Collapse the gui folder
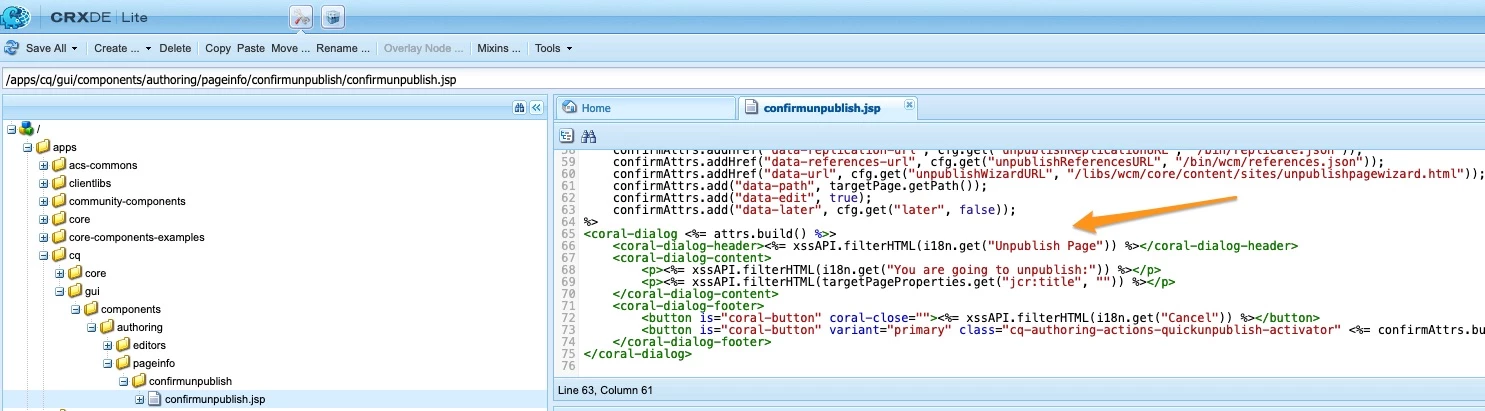Viewport: 1485px width, 411px height. coord(60,291)
